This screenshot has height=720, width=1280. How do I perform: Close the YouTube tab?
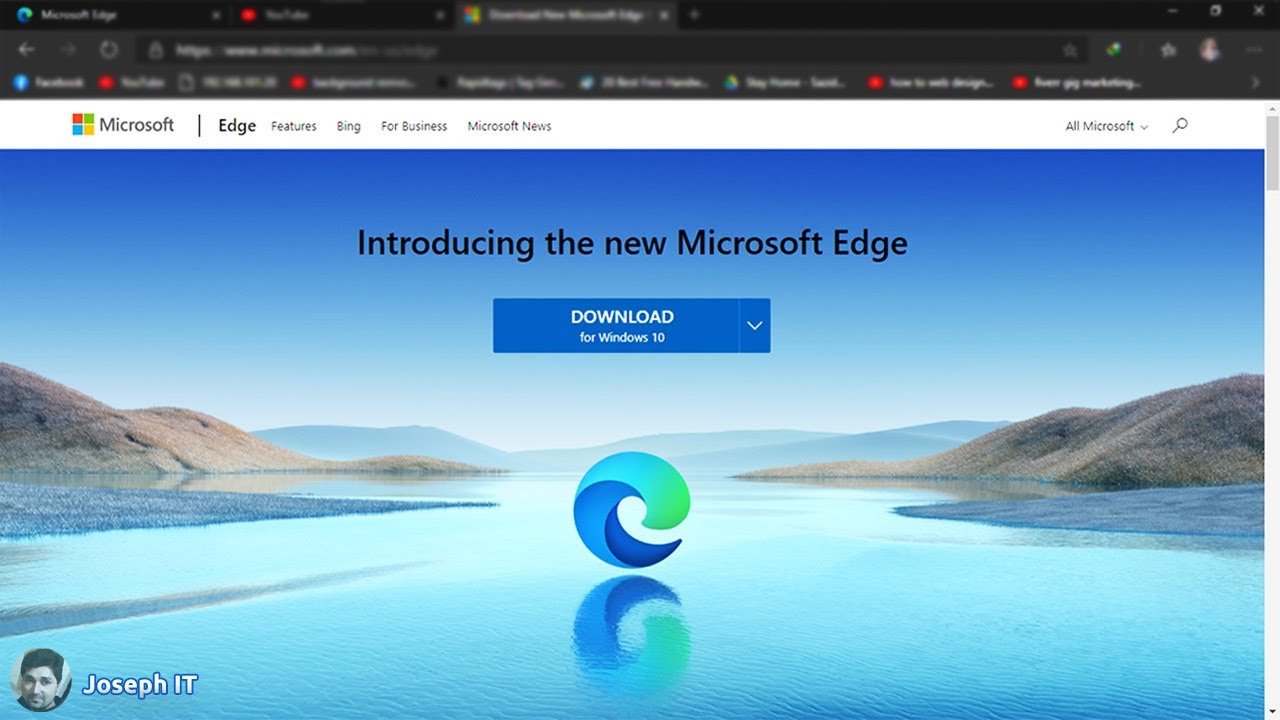coord(439,15)
